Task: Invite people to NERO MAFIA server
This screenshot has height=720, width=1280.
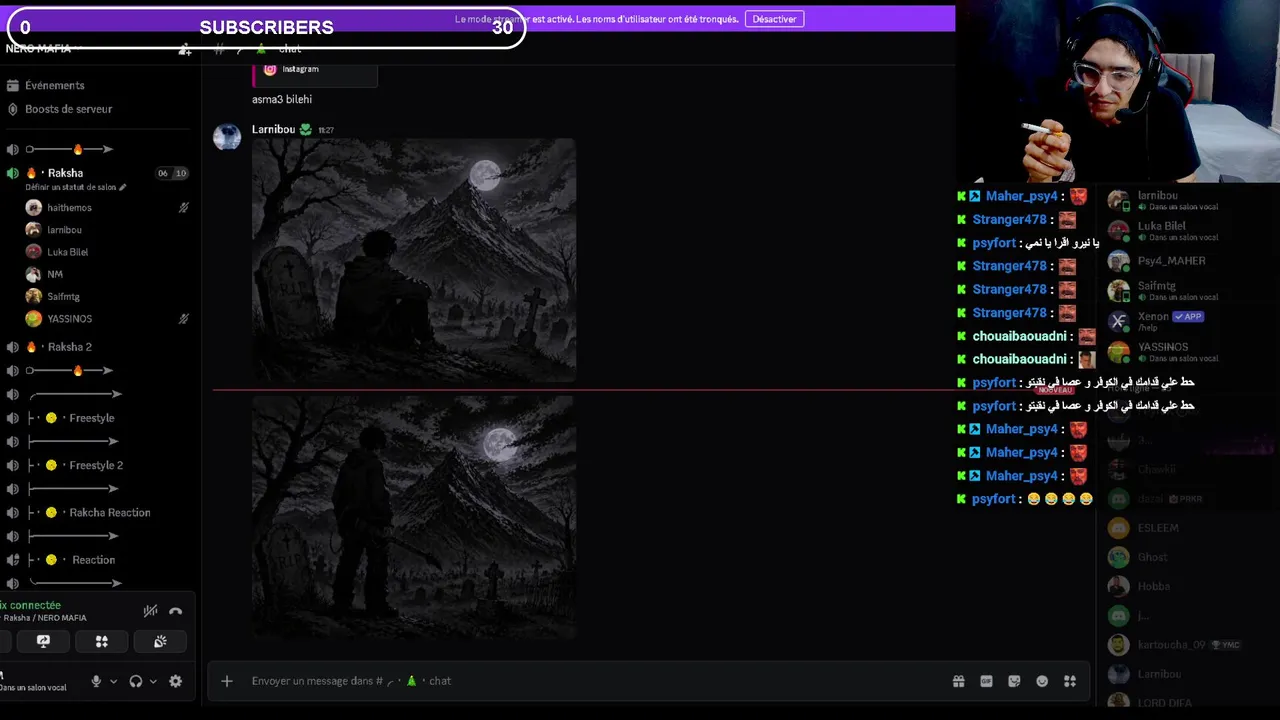Action: (x=185, y=49)
